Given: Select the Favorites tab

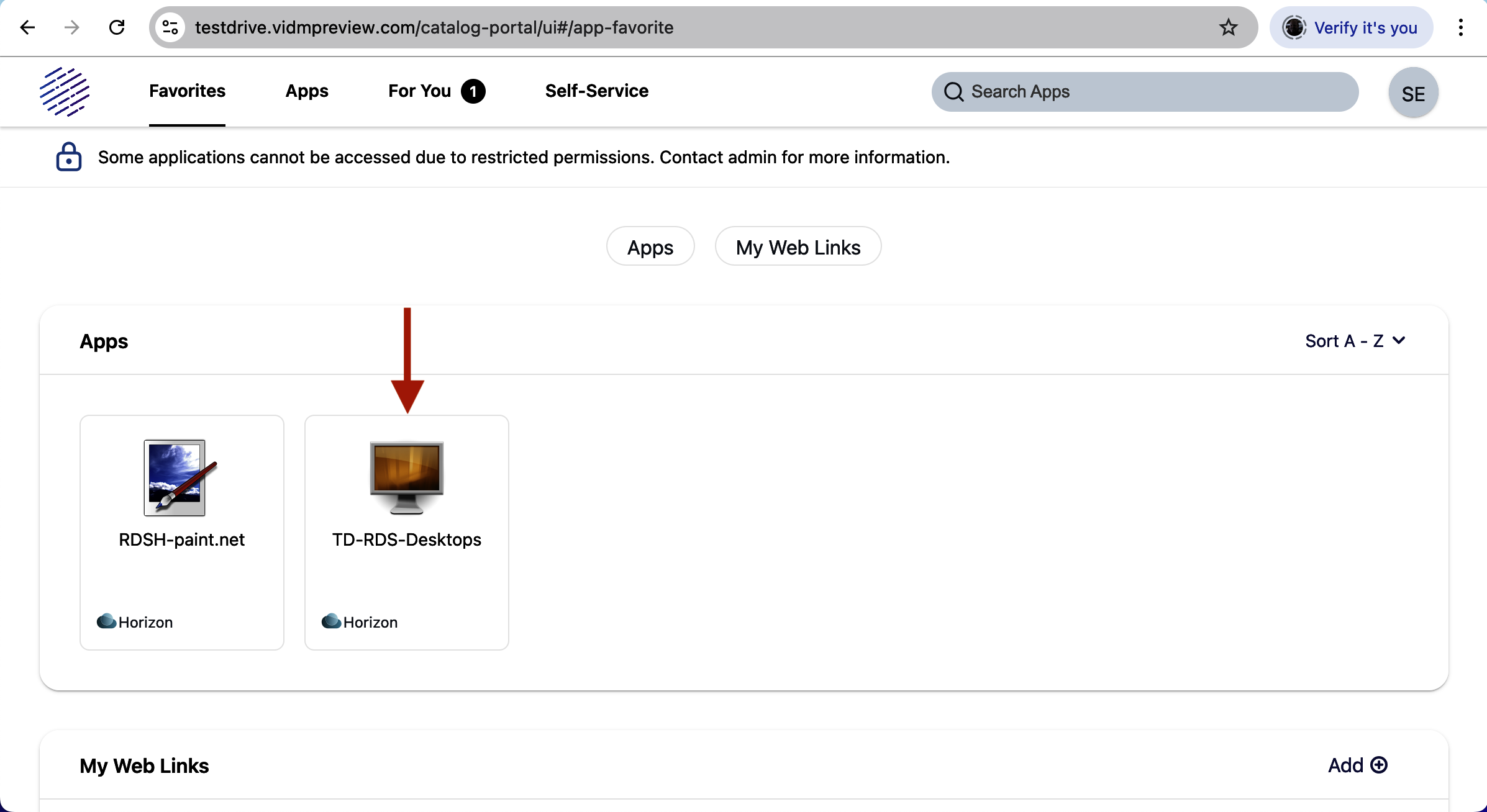Looking at the screenshot, I should 187,91.
